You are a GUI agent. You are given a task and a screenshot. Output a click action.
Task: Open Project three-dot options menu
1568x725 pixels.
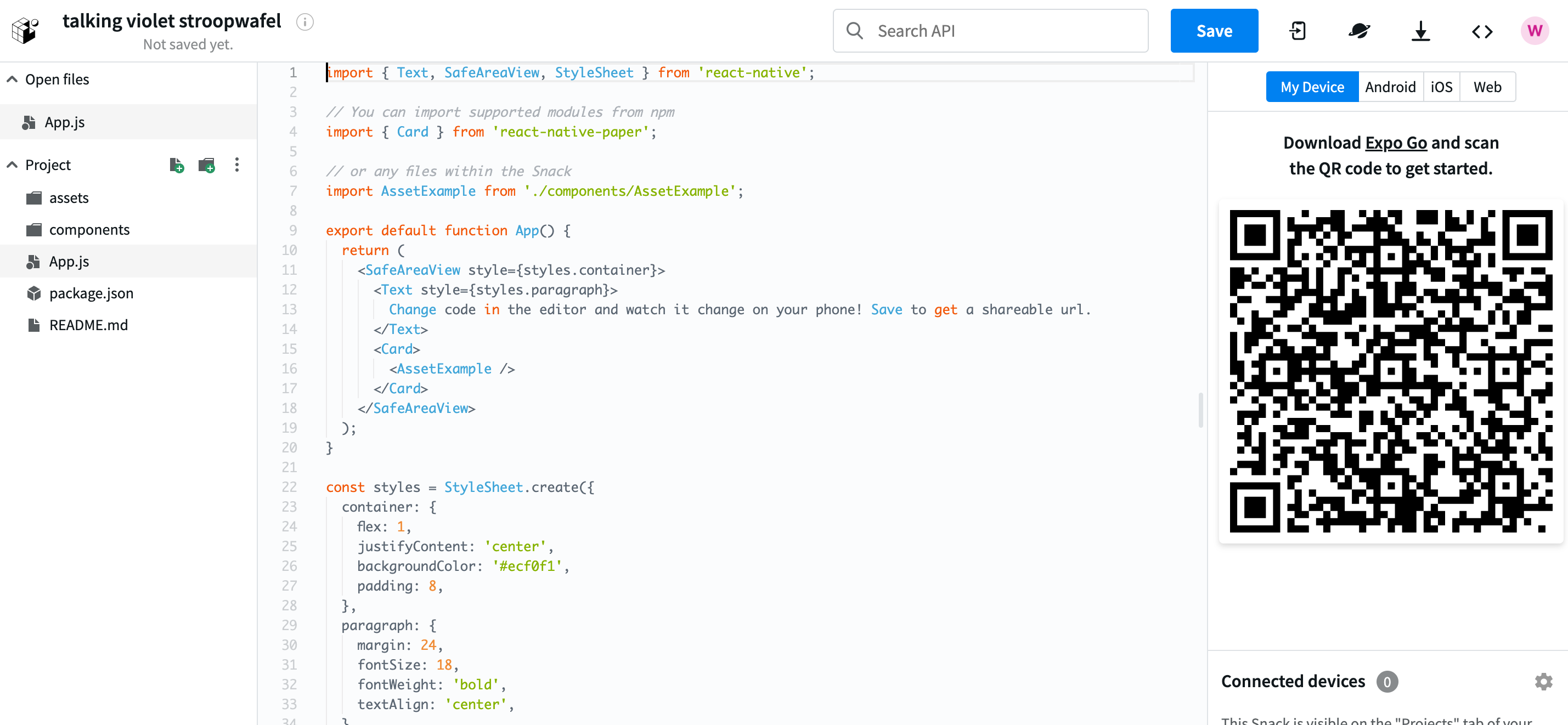237,165
